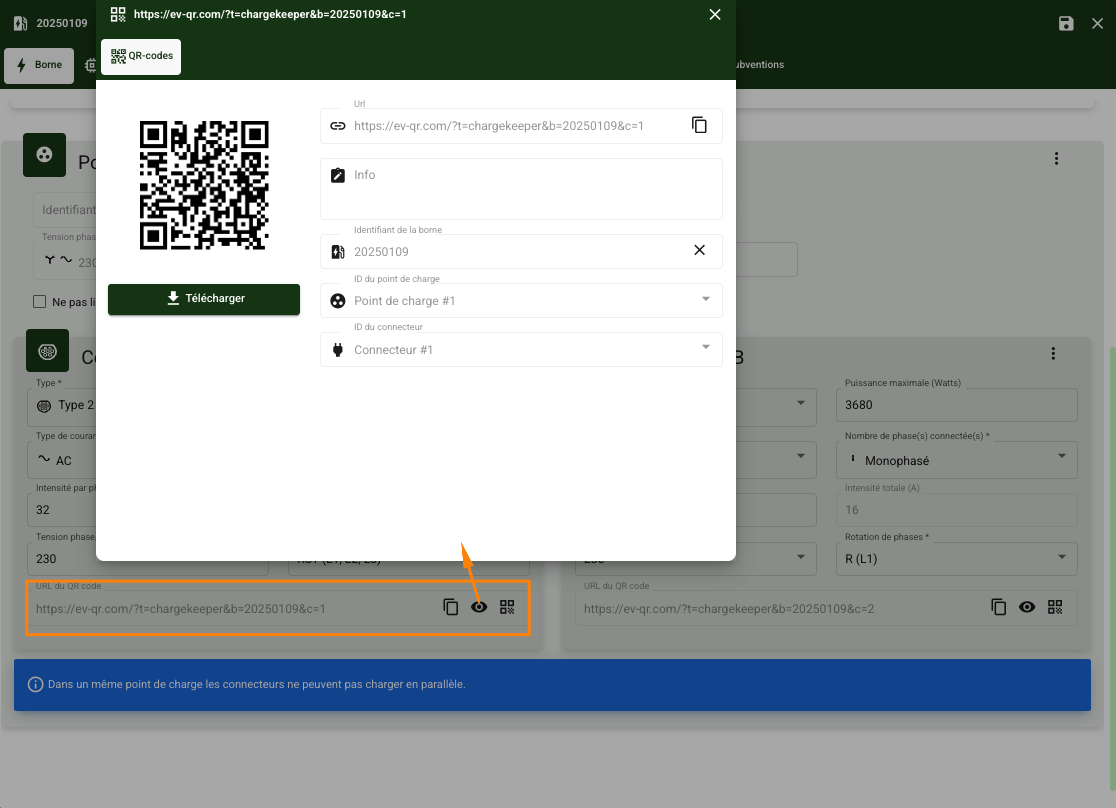
Task: Copy the QR code URL ending c=1
Action: (x=451, y=607)
